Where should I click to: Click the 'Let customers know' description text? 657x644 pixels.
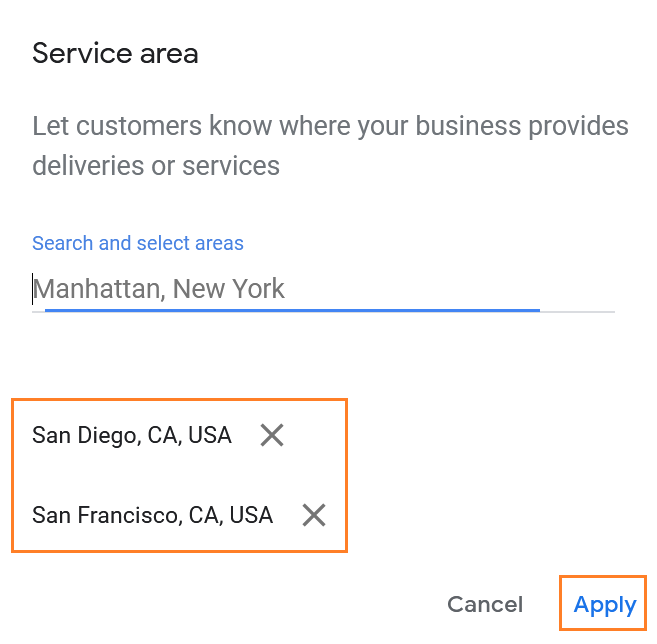[330, 127]
